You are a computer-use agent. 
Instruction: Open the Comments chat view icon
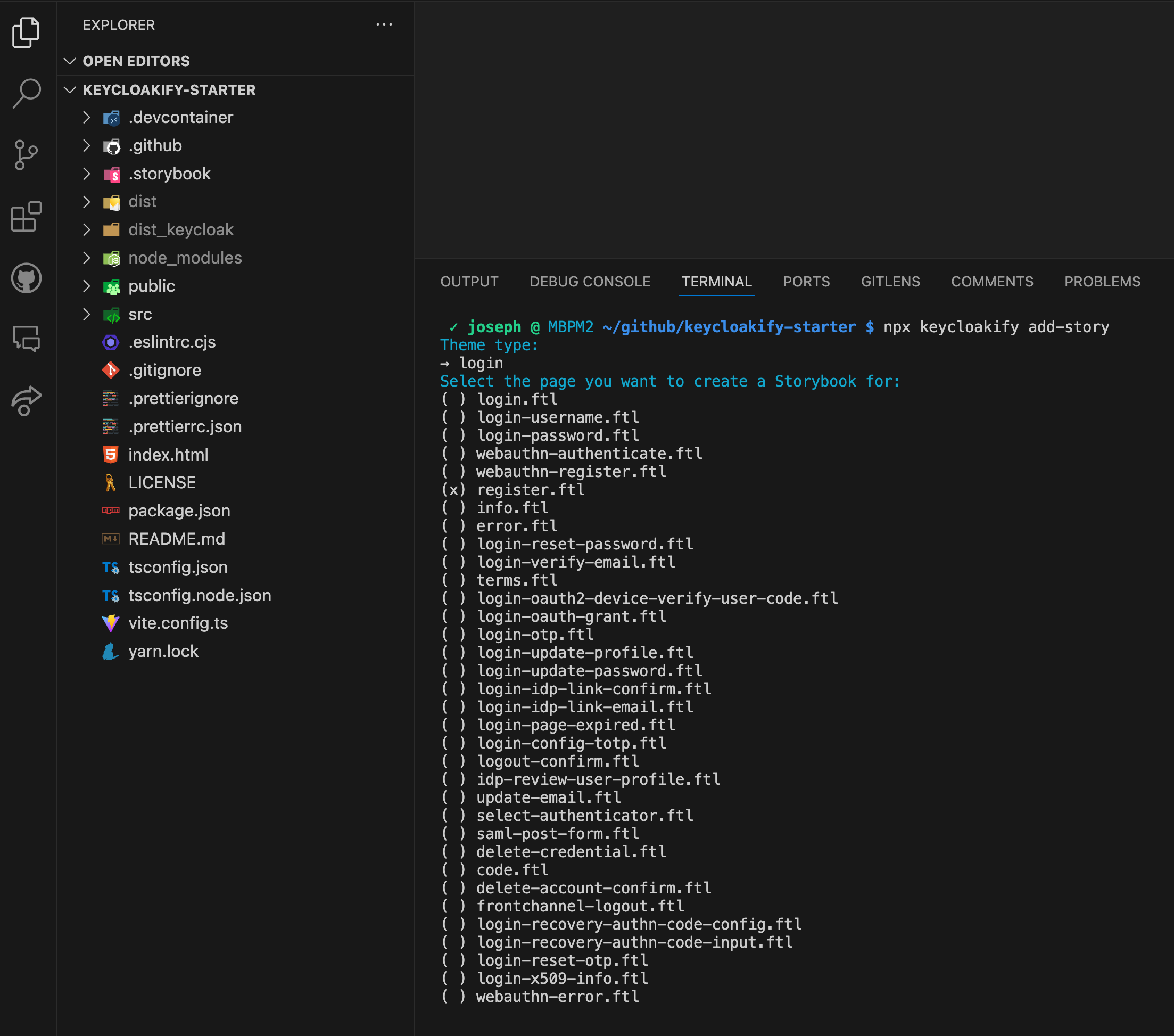[x=26, y=339]
